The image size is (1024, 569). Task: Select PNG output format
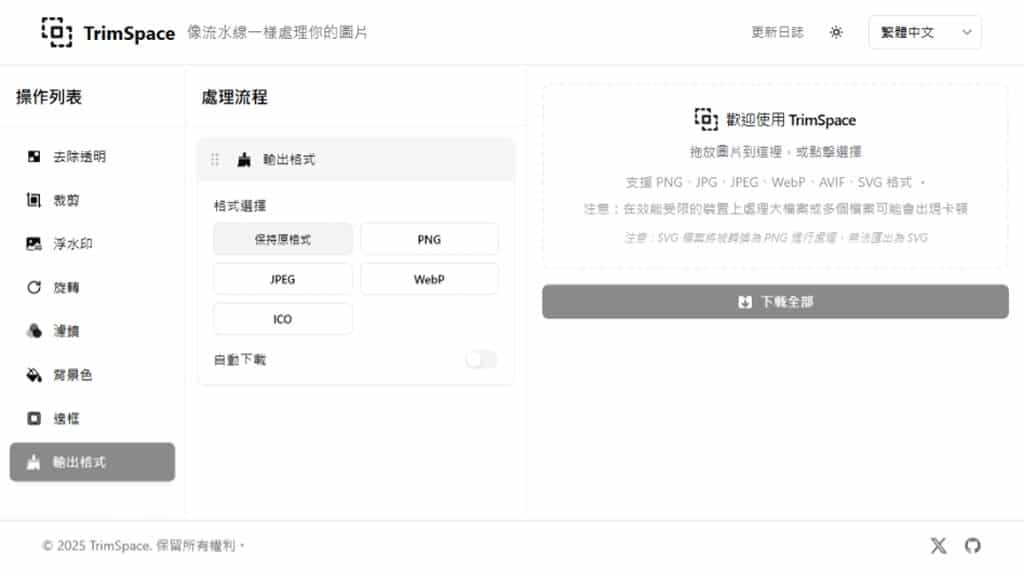pos(429,239)
